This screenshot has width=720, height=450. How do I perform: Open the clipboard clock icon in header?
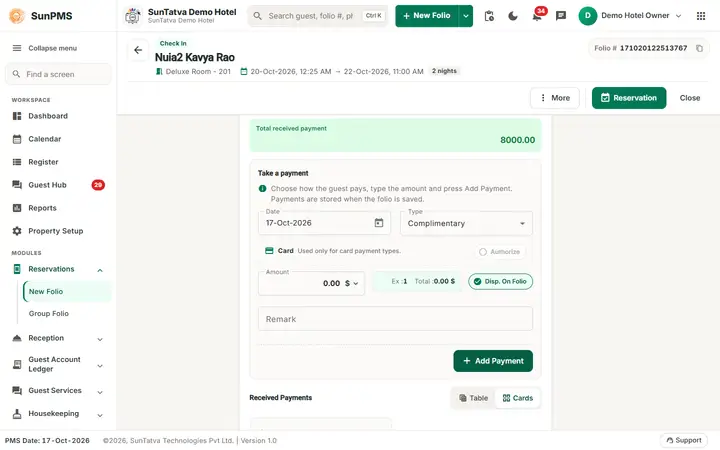pyautogui.click(x=489, y=16)
